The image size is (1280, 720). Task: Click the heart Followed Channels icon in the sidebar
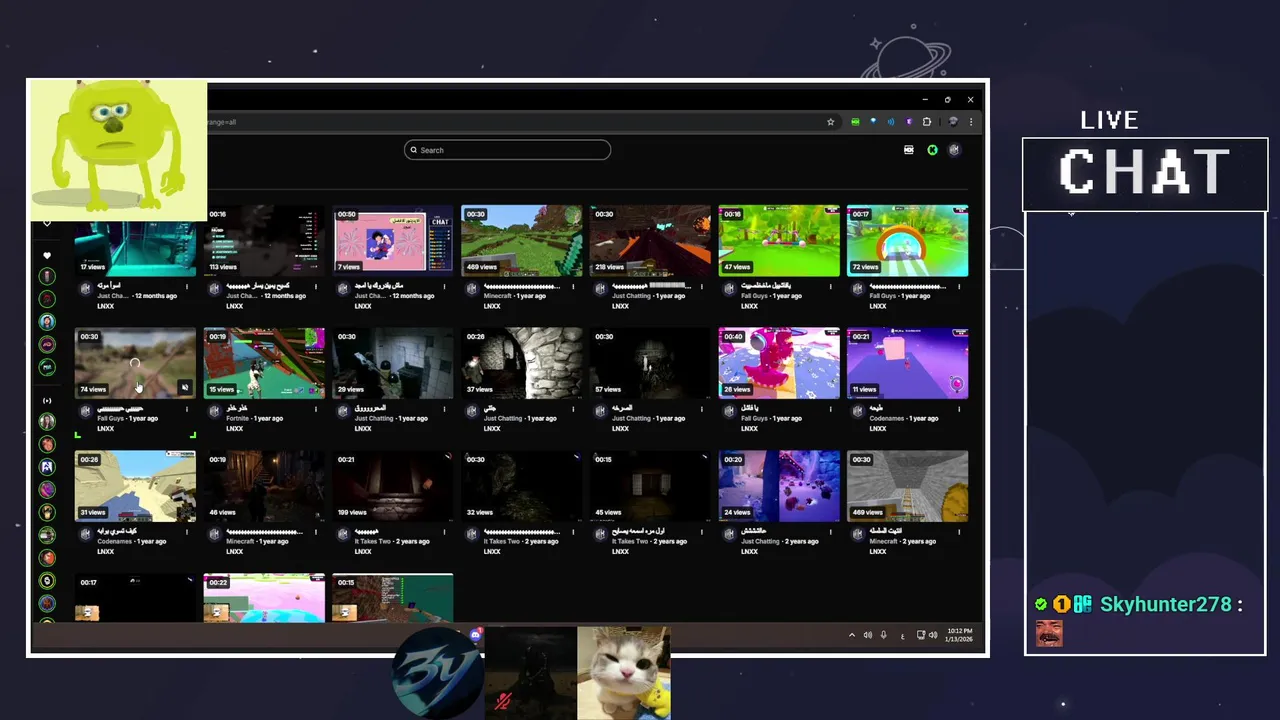pos(47,256)
